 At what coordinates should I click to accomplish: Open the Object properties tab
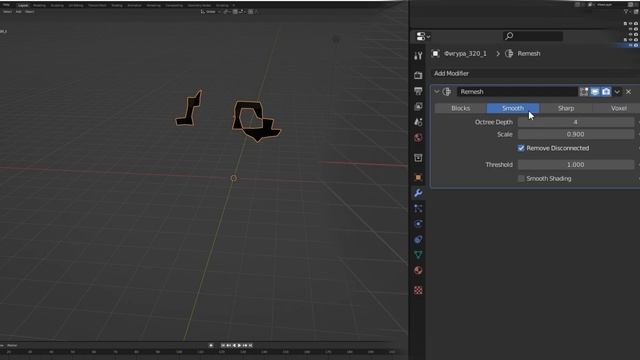[x=418, y=178]
